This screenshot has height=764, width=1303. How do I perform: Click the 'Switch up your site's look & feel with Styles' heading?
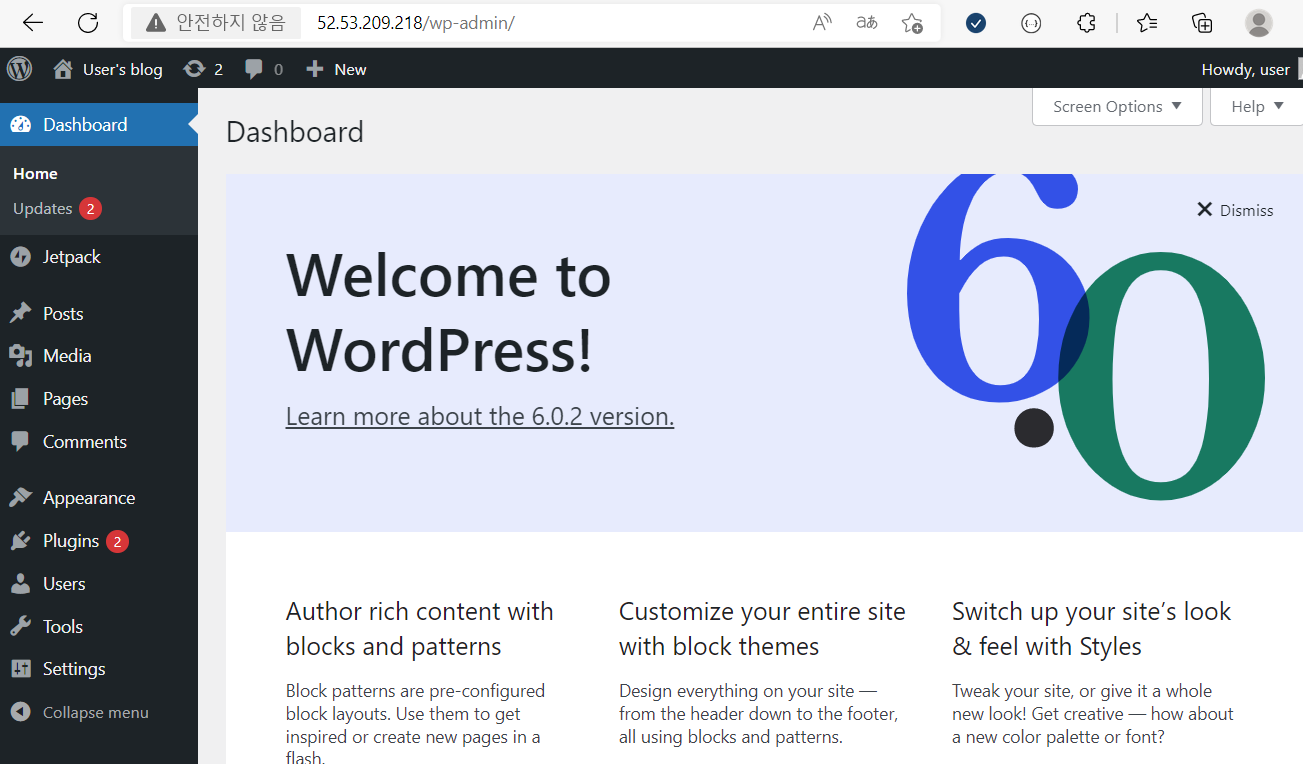(1092, 629)
